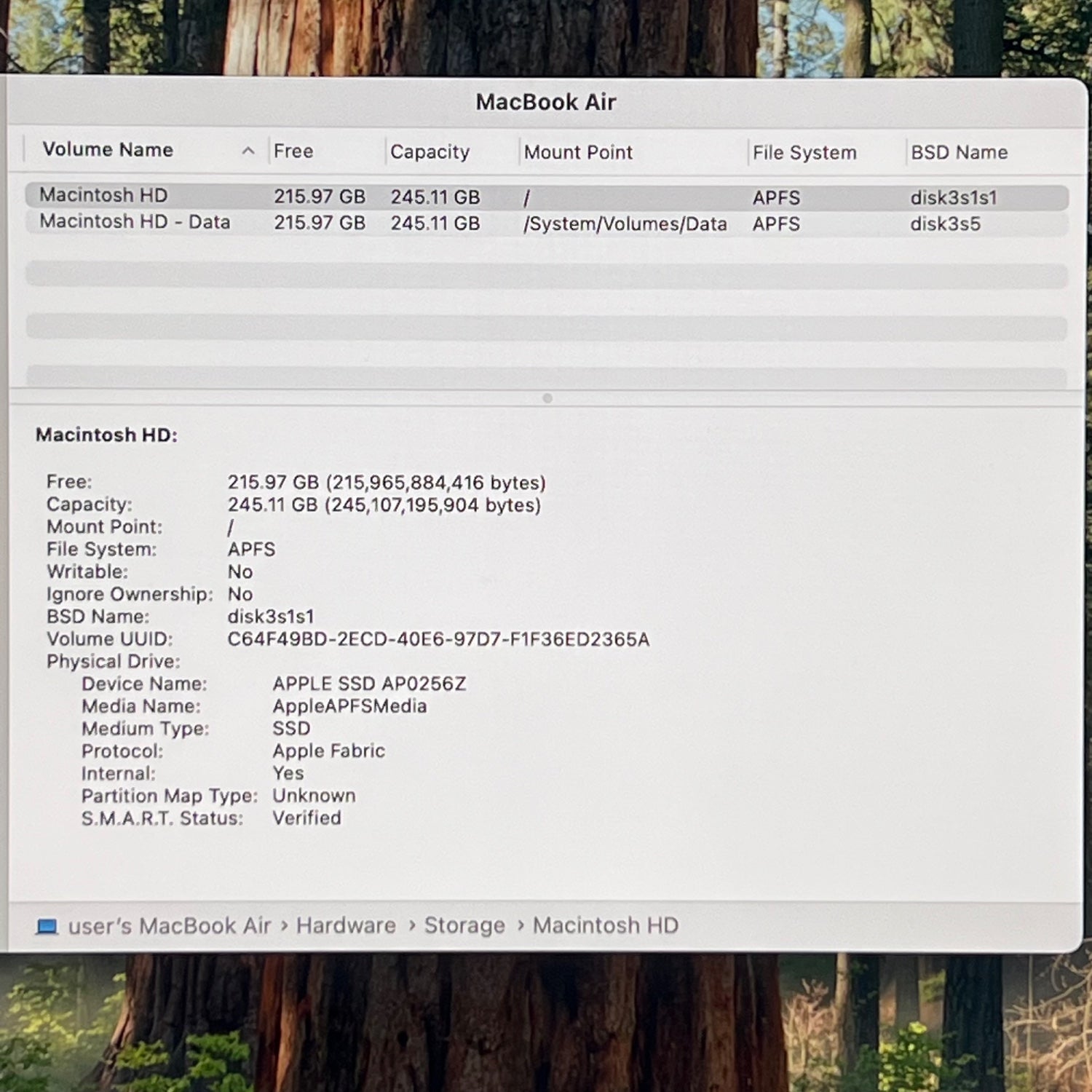Screen dimensions: 1092x1092
Task: Sort volumes by Free column header
Action: (x=293, y=151)
